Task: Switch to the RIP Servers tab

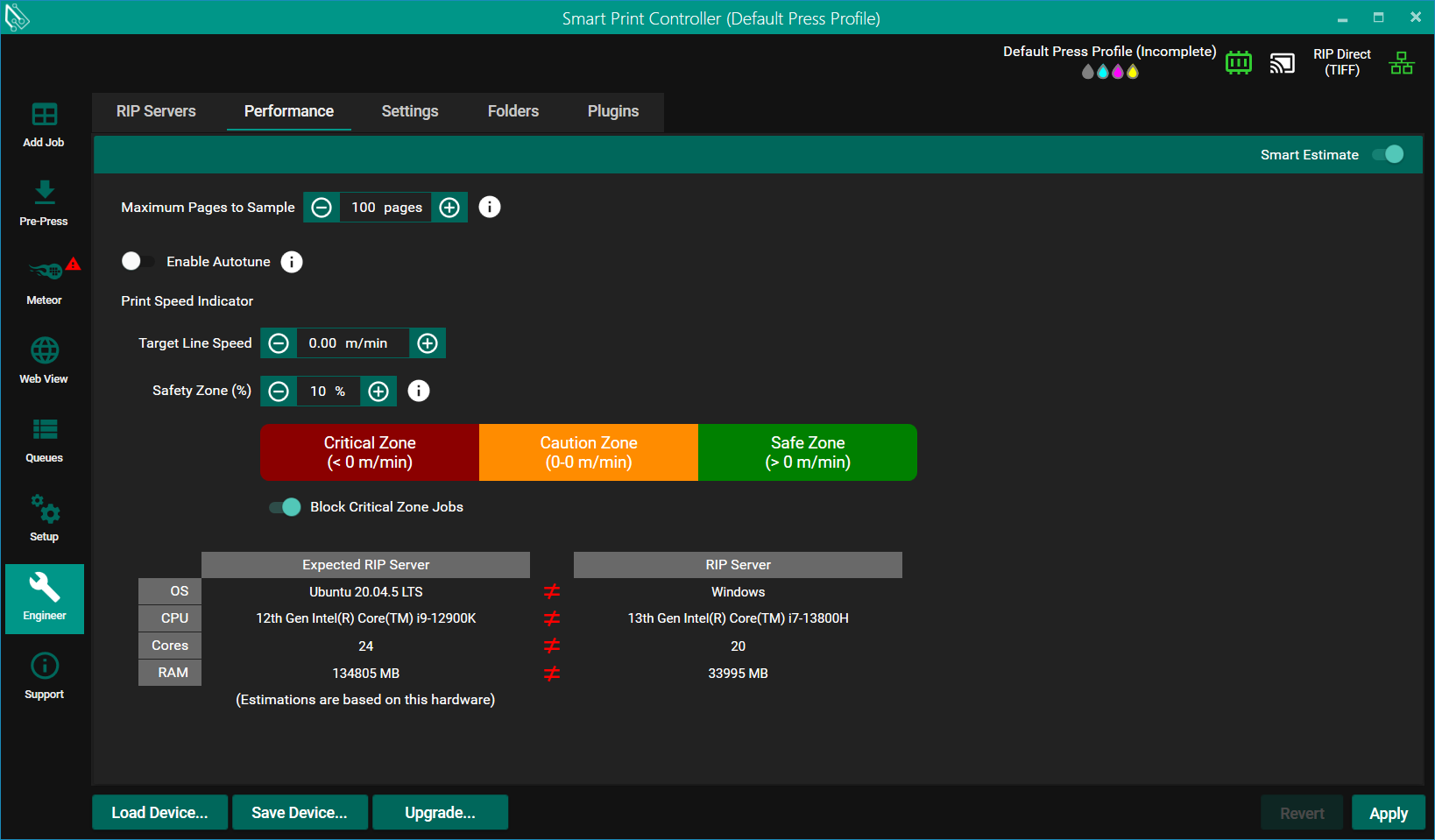Action: pyautogui.click(x=156, y=111)
